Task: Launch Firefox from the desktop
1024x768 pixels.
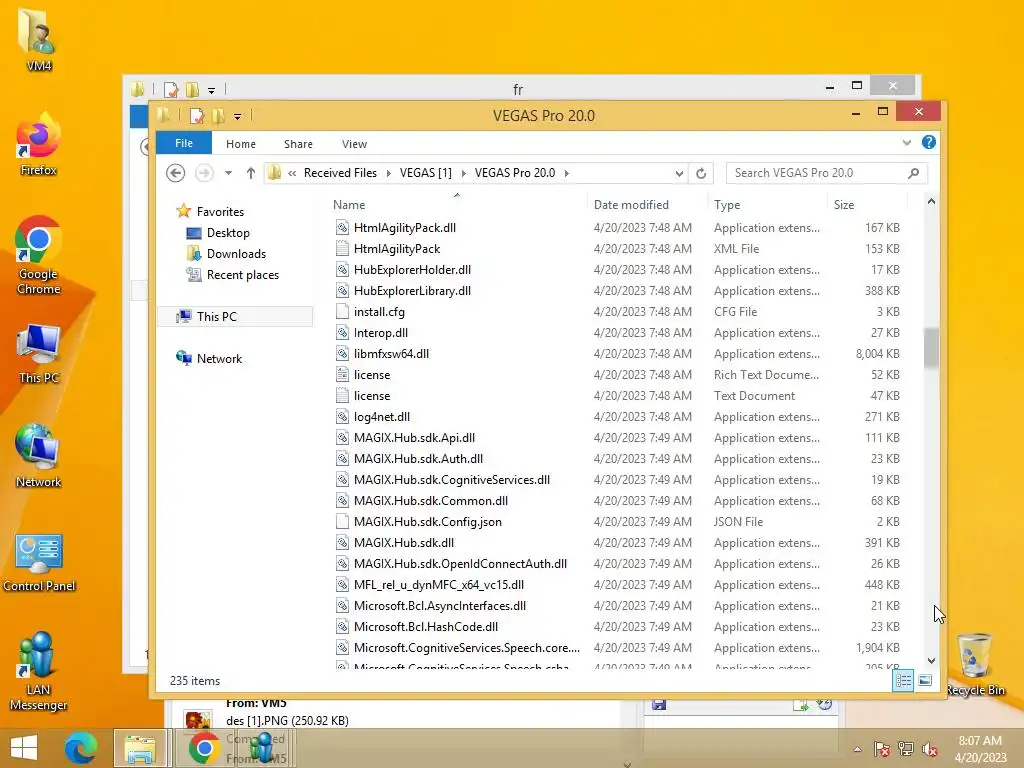Action: pos(39,145)
